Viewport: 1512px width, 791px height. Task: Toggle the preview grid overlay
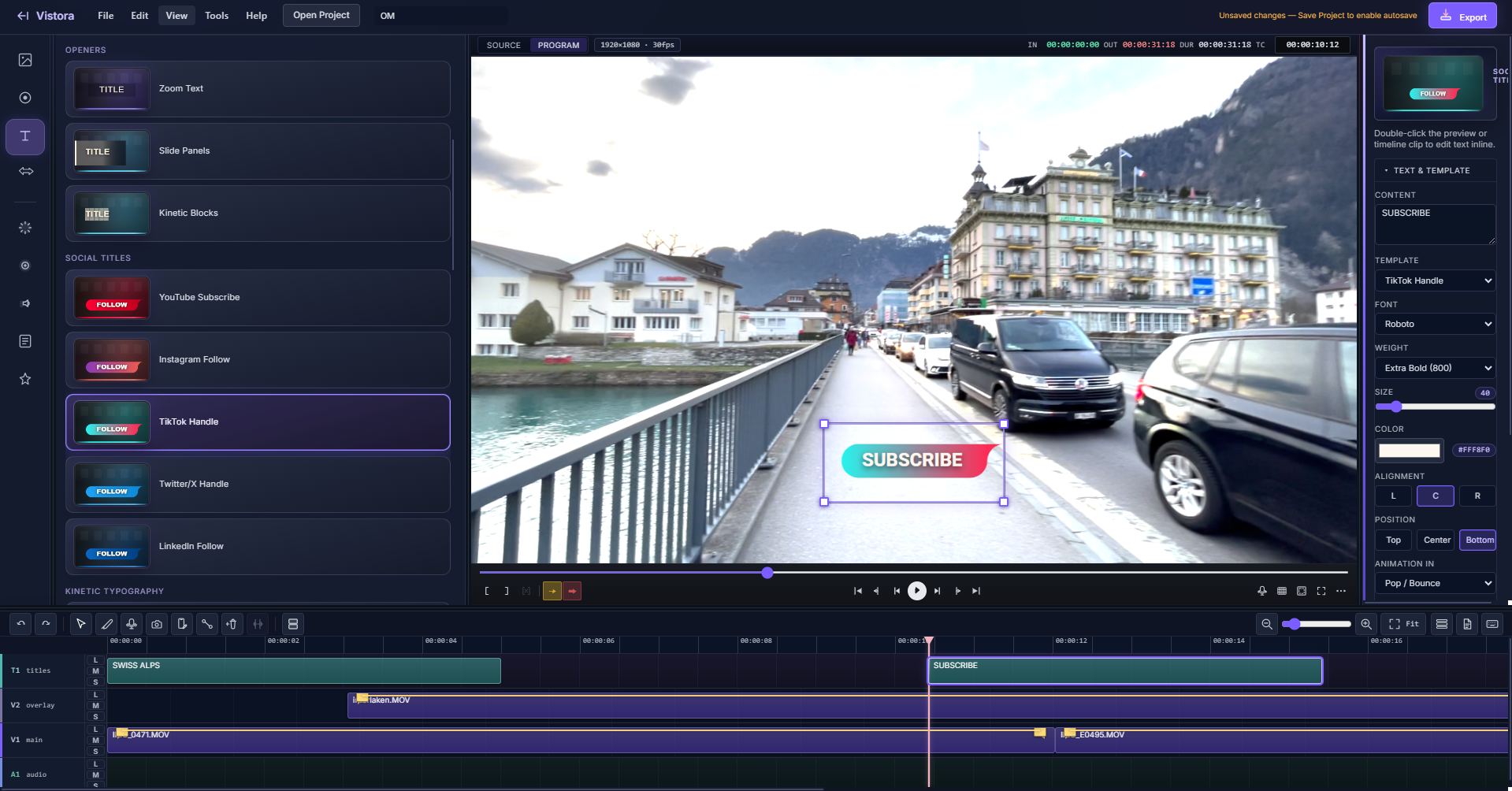(1282, 591)
